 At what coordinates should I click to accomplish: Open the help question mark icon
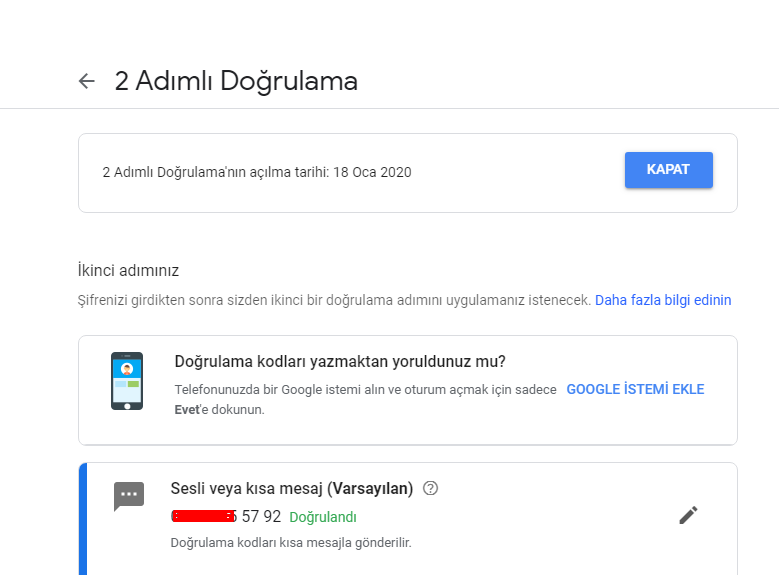430,489
